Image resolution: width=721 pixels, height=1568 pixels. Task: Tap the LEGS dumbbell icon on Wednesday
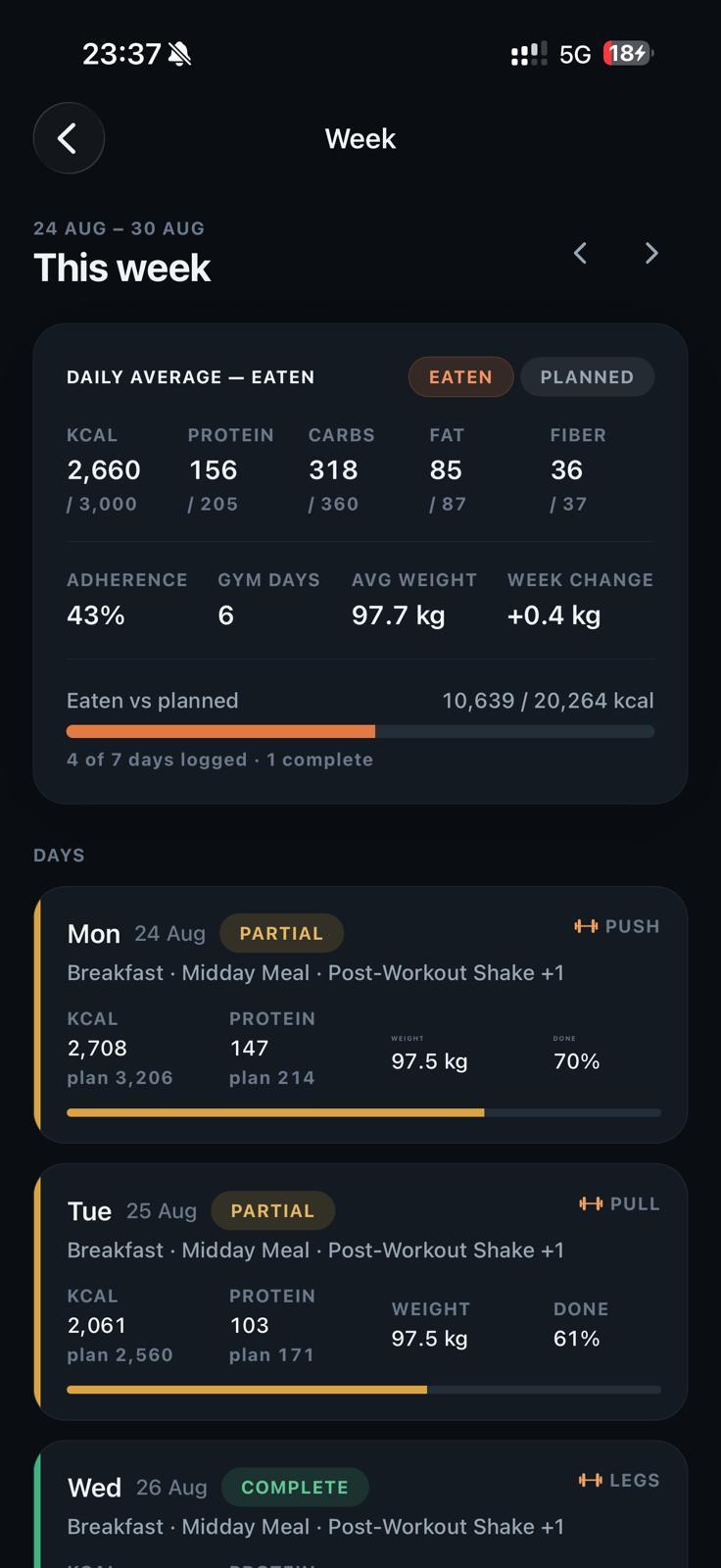click(591, 1480)
